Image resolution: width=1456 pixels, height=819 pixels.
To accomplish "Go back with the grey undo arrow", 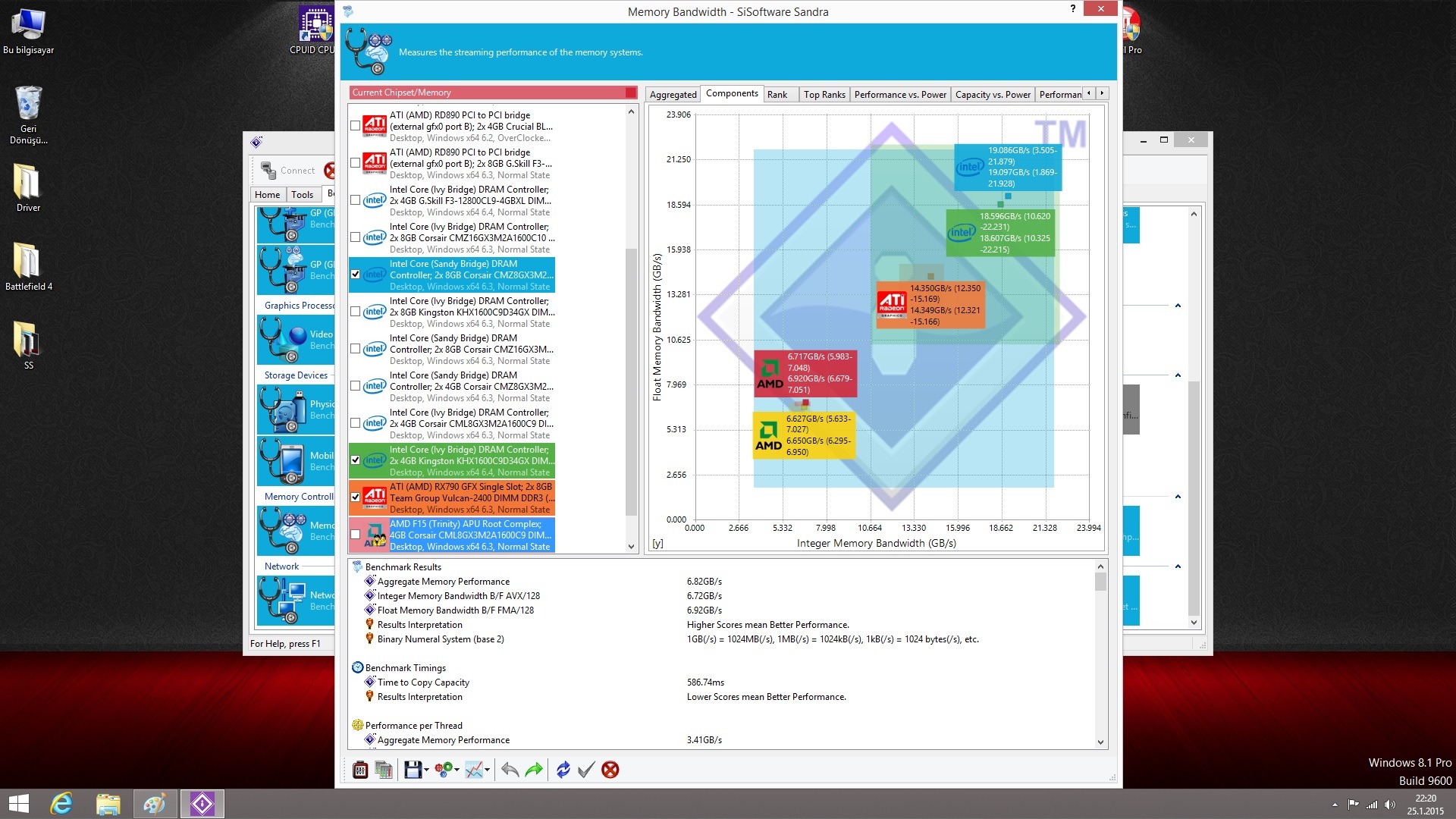I will pyautogui.click(x=510, y=770).
